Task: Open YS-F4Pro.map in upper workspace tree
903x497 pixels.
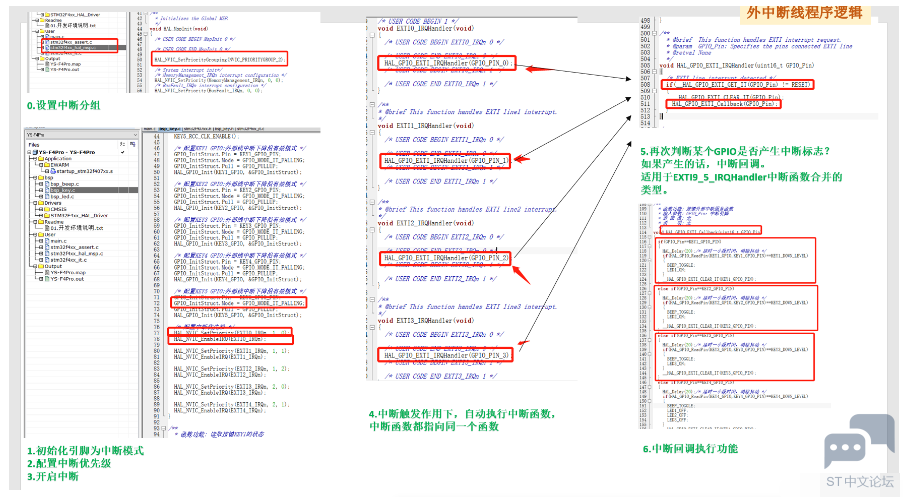Action: tap(66, 64)
